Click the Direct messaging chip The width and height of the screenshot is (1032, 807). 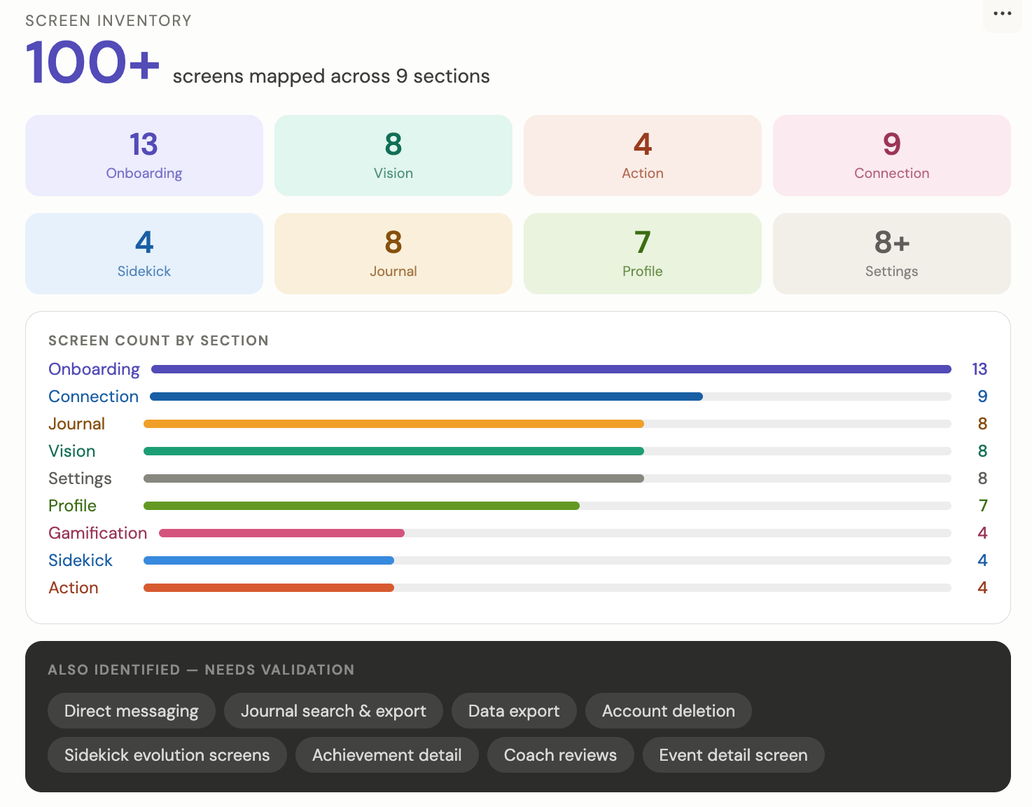pyautogui.click(x=132, y=711)
